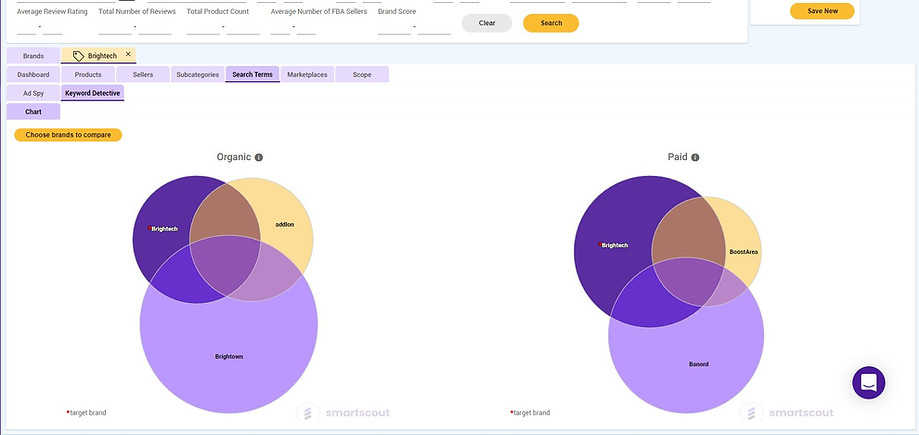The width and height of the screenshot is (919, 435).
Task: Open the Subcategories tab
Action: pos(198,74)
